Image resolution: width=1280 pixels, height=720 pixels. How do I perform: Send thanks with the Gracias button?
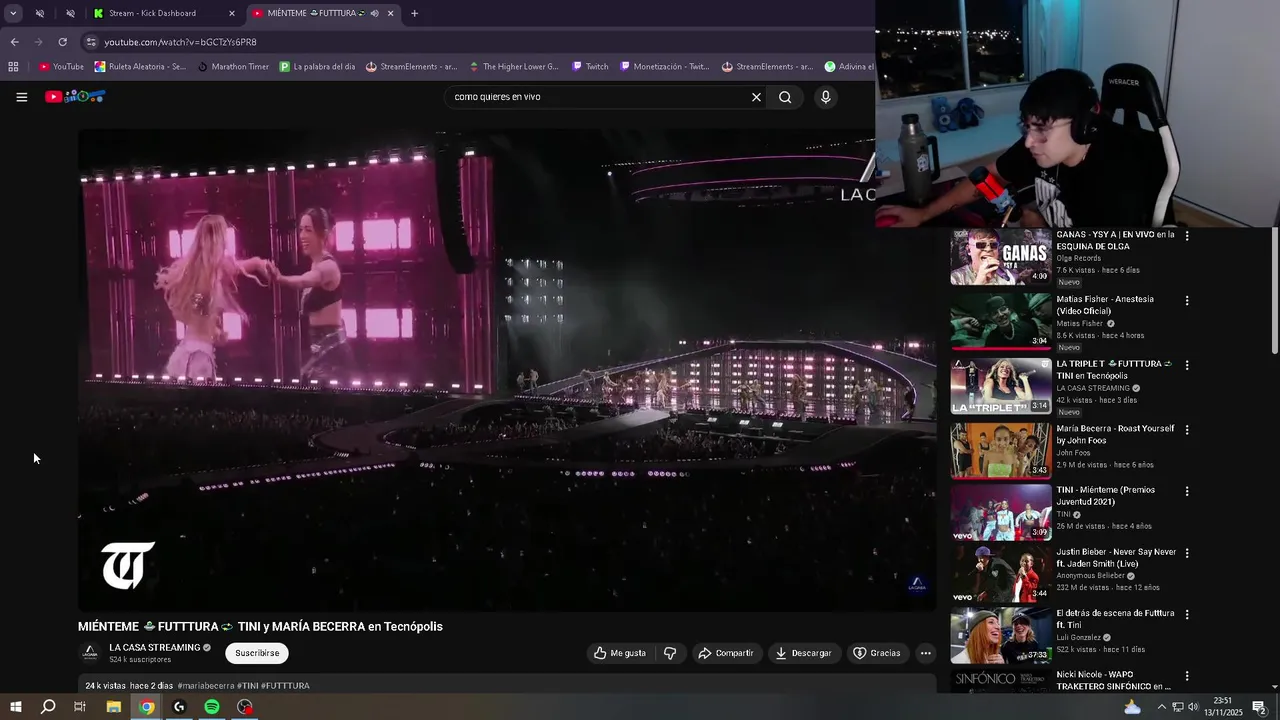click(876, 653)
